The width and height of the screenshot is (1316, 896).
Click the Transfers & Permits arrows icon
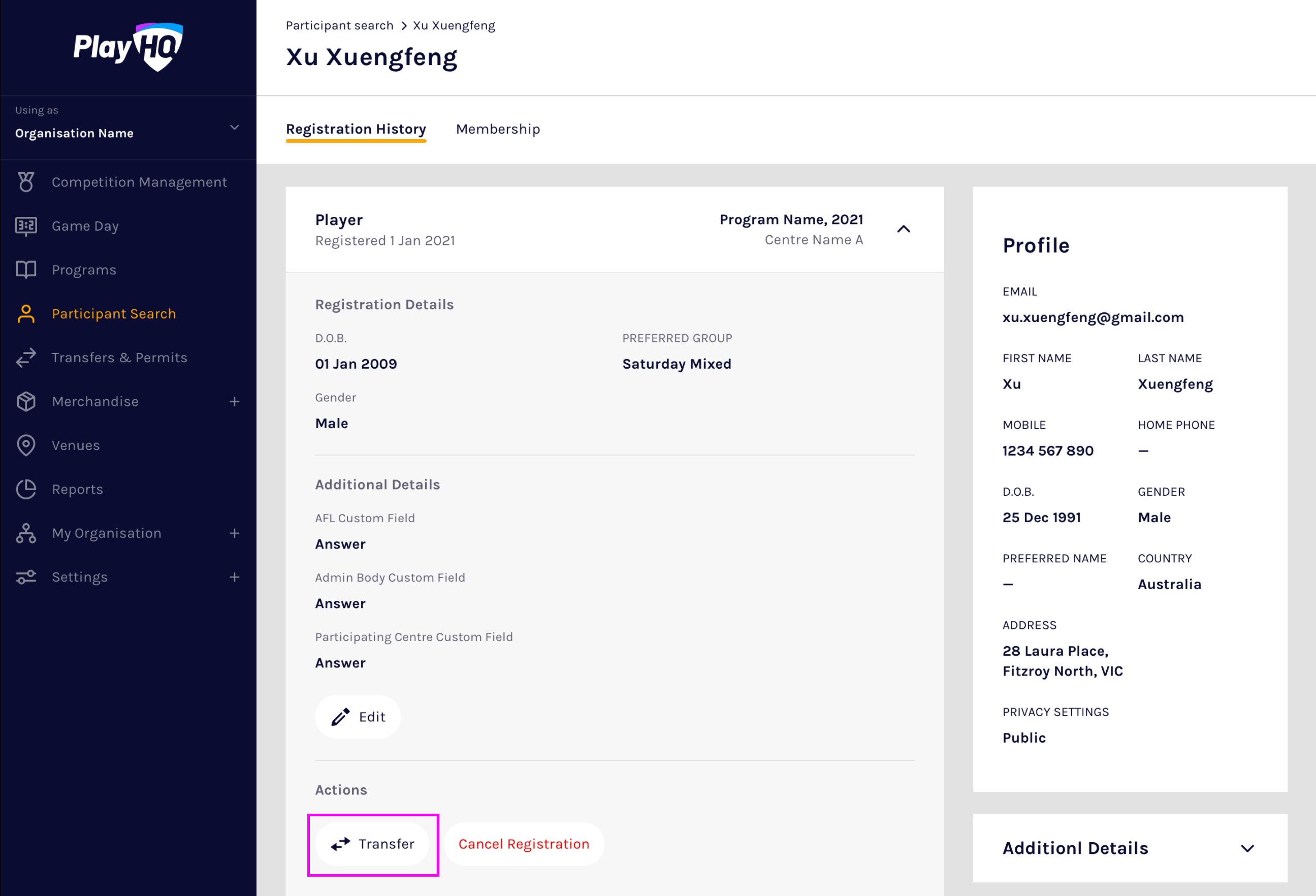[x=26, y=358]
